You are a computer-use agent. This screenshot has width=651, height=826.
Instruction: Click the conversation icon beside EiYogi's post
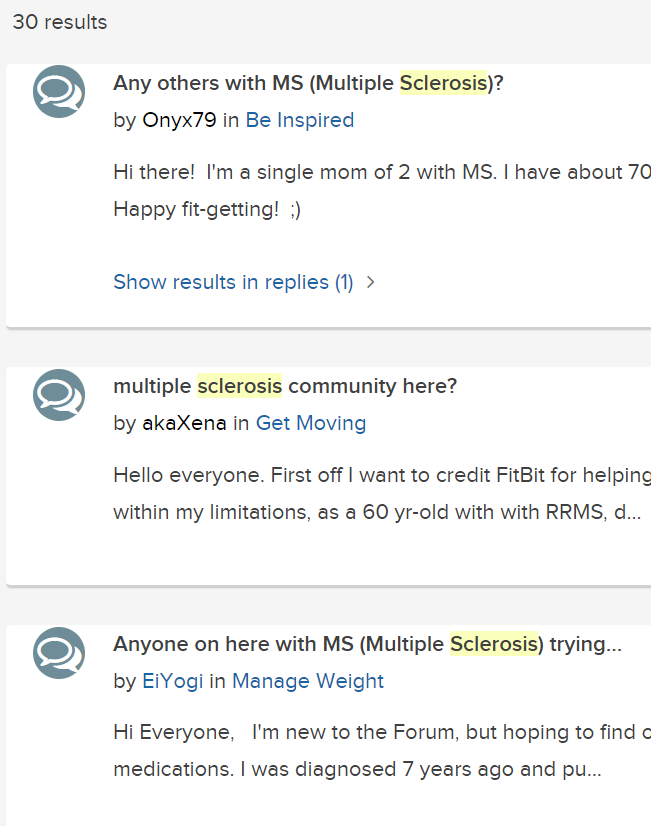click(59, 653)
